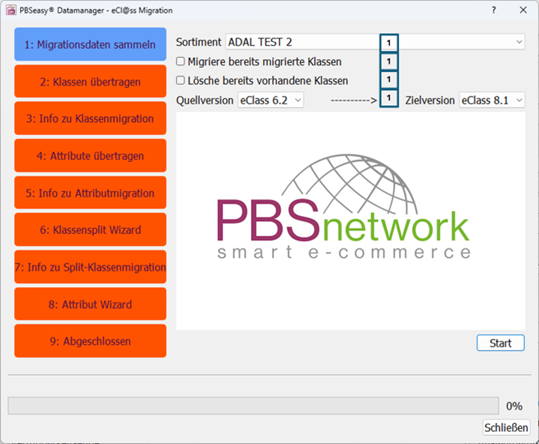Open step 8: Attribut Wizard
Image resolution: width=539 pixels, height=444 pixels.
click(90, 304)
